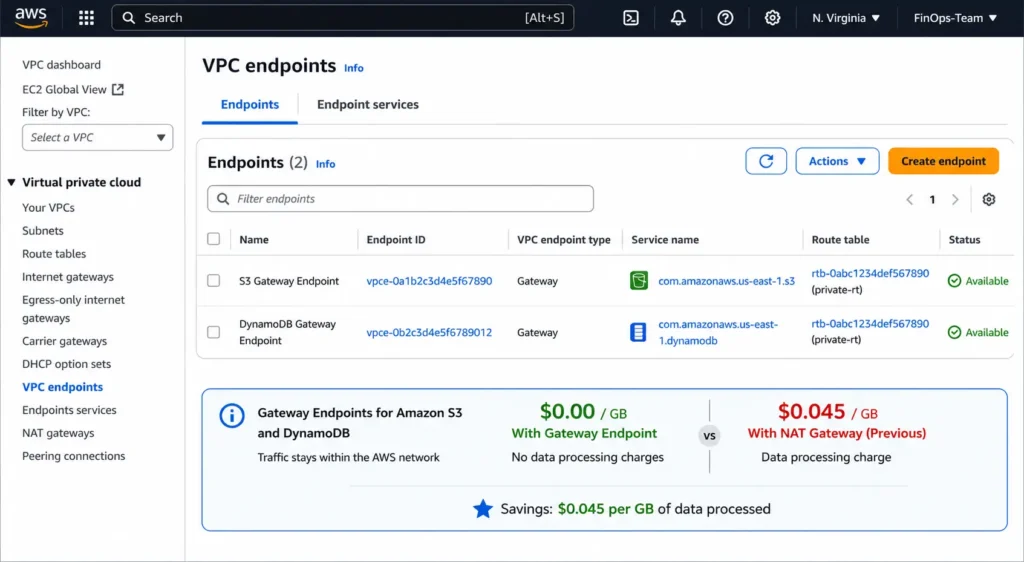
Task: Click the AWS logo home icon
Action: pyautogui.click(x=31, y=18)
